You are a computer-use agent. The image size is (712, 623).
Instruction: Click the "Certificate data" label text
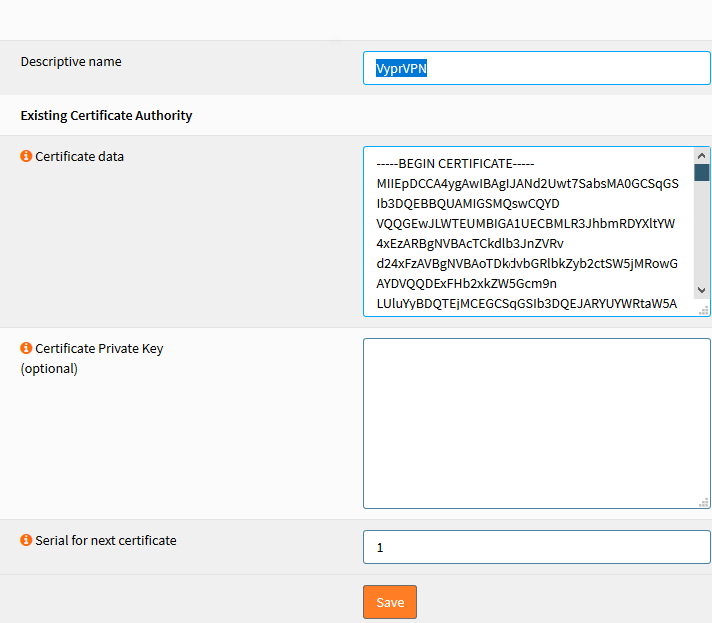(79, 156)
